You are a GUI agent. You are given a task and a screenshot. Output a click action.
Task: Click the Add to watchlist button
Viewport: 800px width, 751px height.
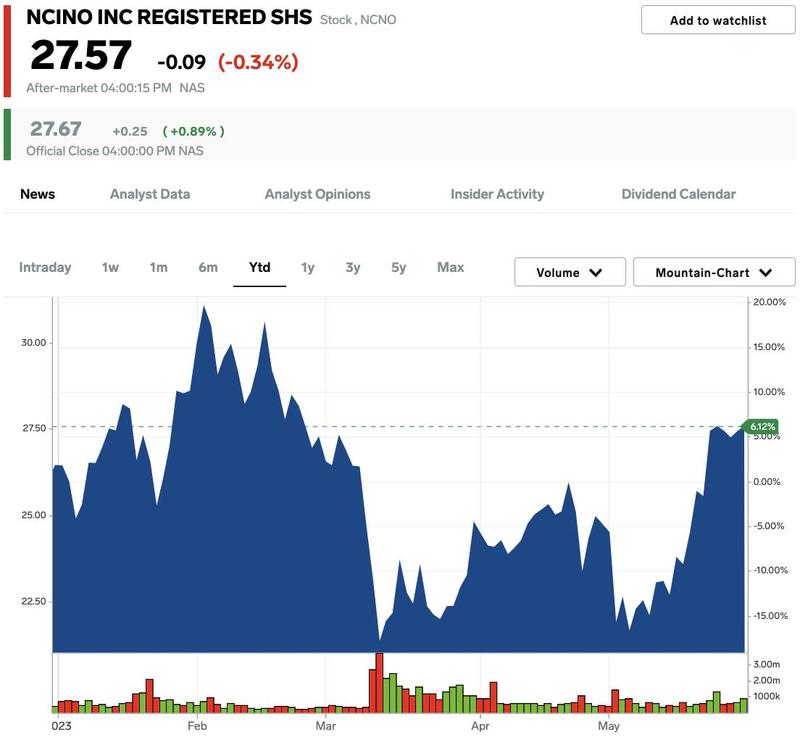(717, 20)
